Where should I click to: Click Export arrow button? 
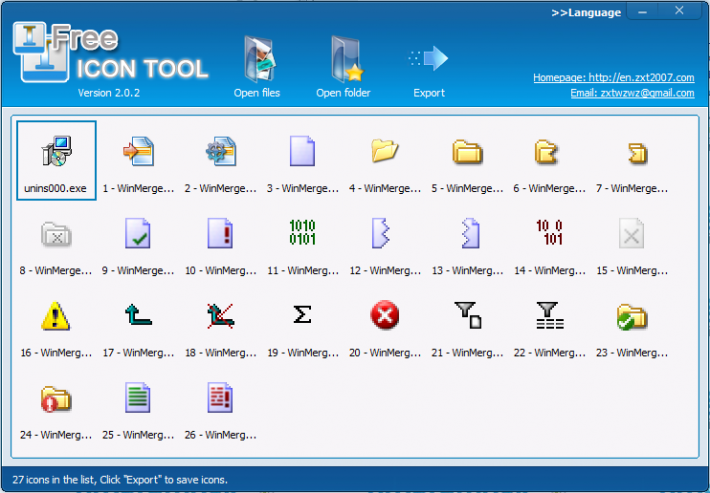pos(429,72)
